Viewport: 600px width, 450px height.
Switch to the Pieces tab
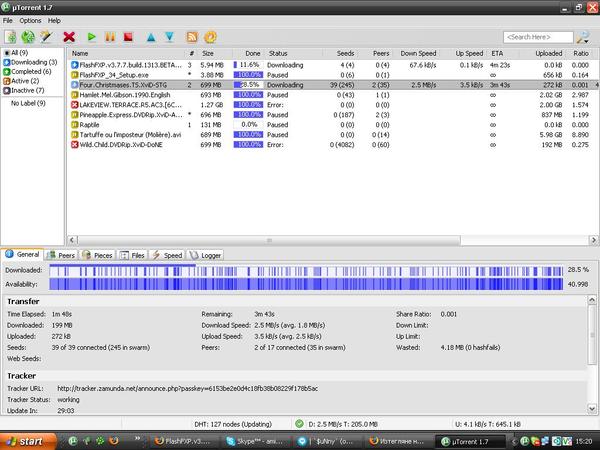[98, 255]
